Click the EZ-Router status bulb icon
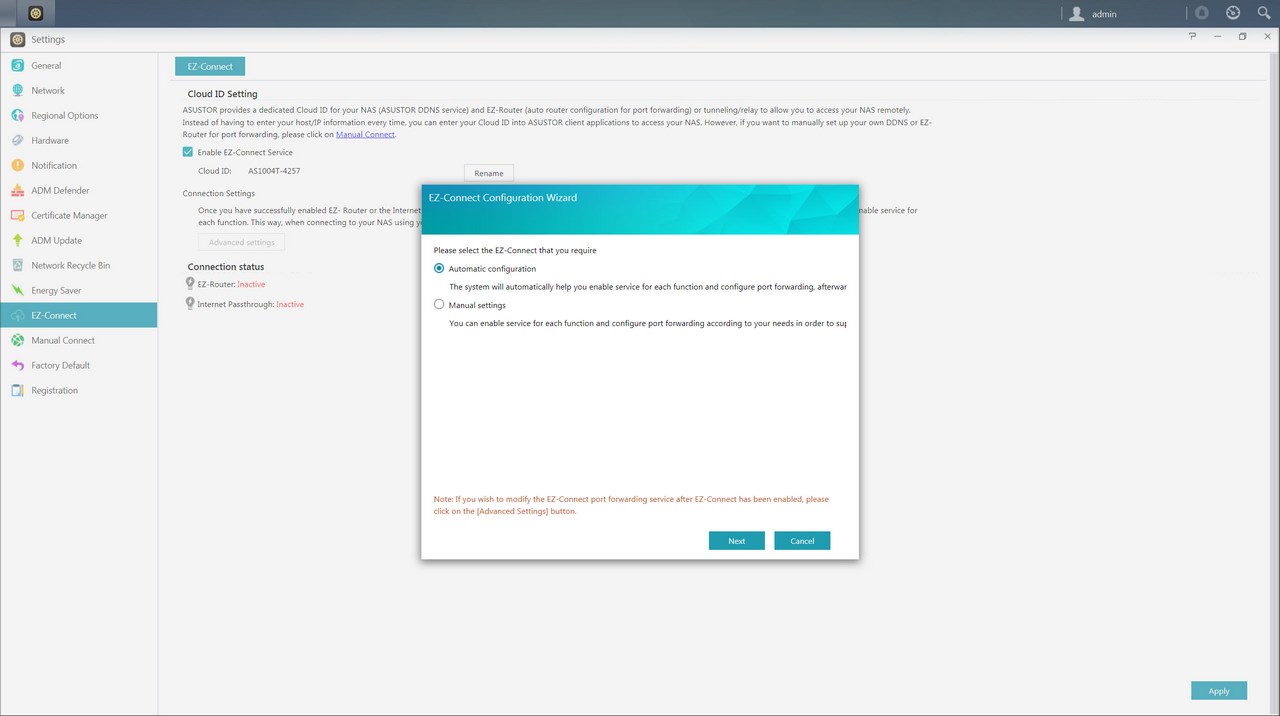This screenshot has height=716, width=1280. pos(190,284)
